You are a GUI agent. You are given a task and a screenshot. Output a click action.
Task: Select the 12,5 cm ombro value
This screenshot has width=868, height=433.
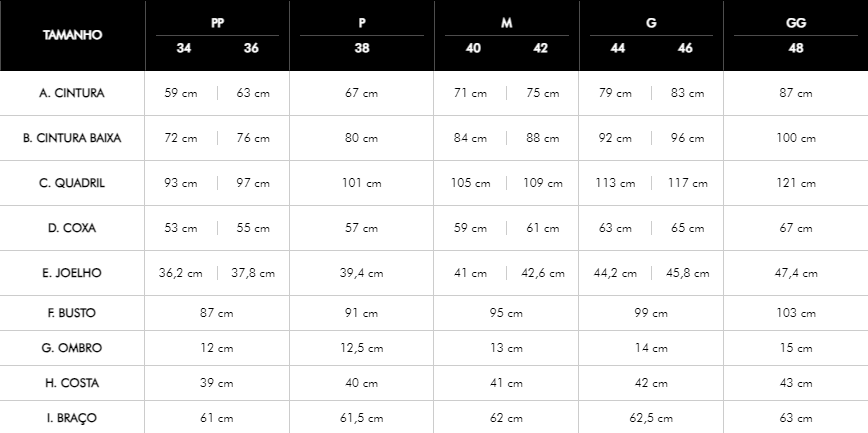pyautogui.click(x=362, y=348)
